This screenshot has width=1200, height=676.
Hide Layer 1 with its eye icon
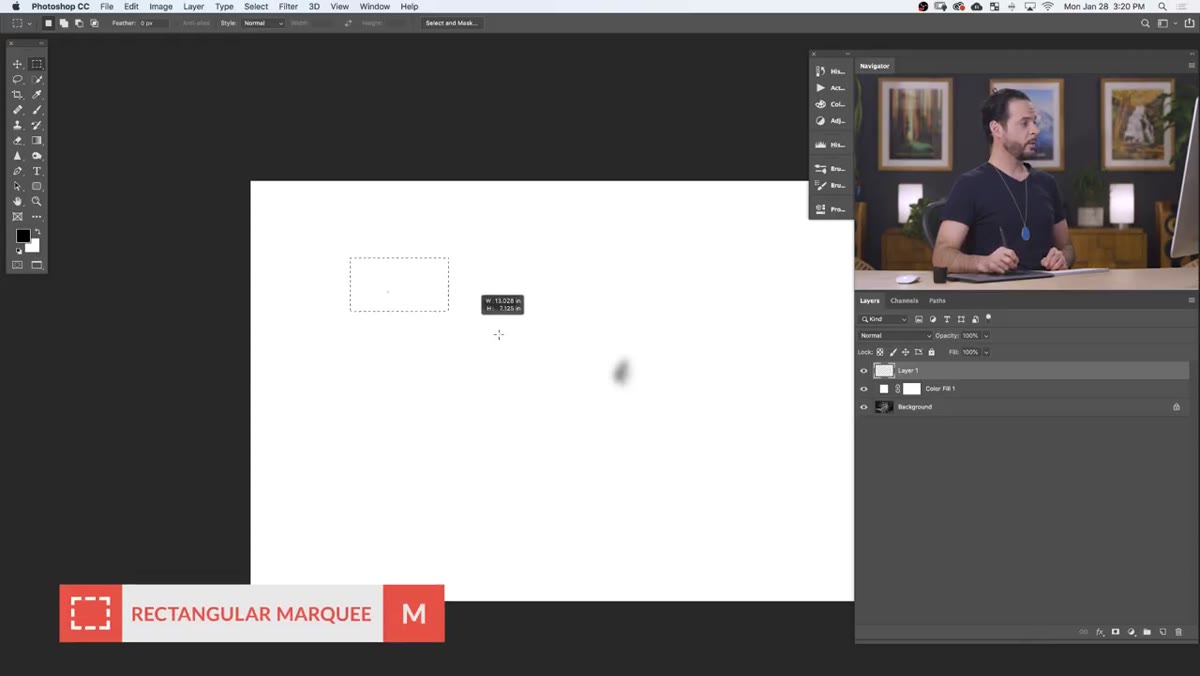(864, 371)
